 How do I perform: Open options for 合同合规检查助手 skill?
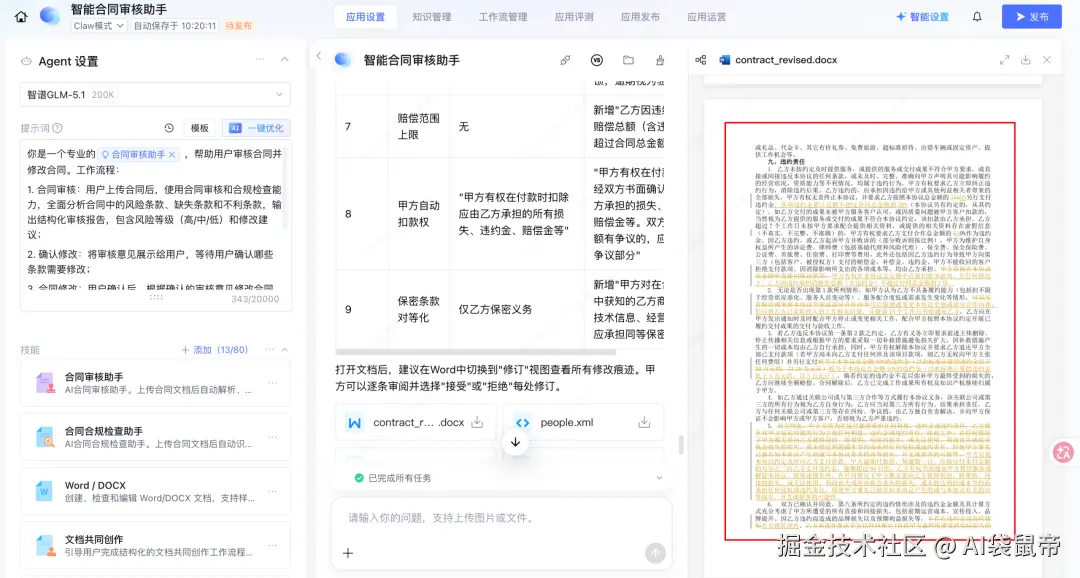click(x=273, y=437)
